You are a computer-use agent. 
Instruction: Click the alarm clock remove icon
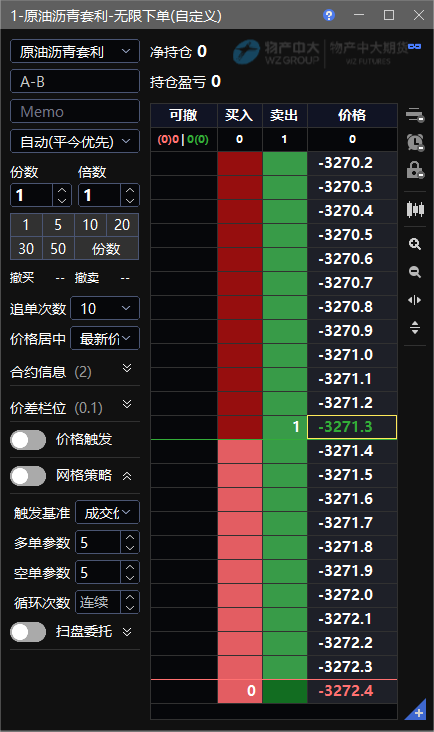coord(415,142)
